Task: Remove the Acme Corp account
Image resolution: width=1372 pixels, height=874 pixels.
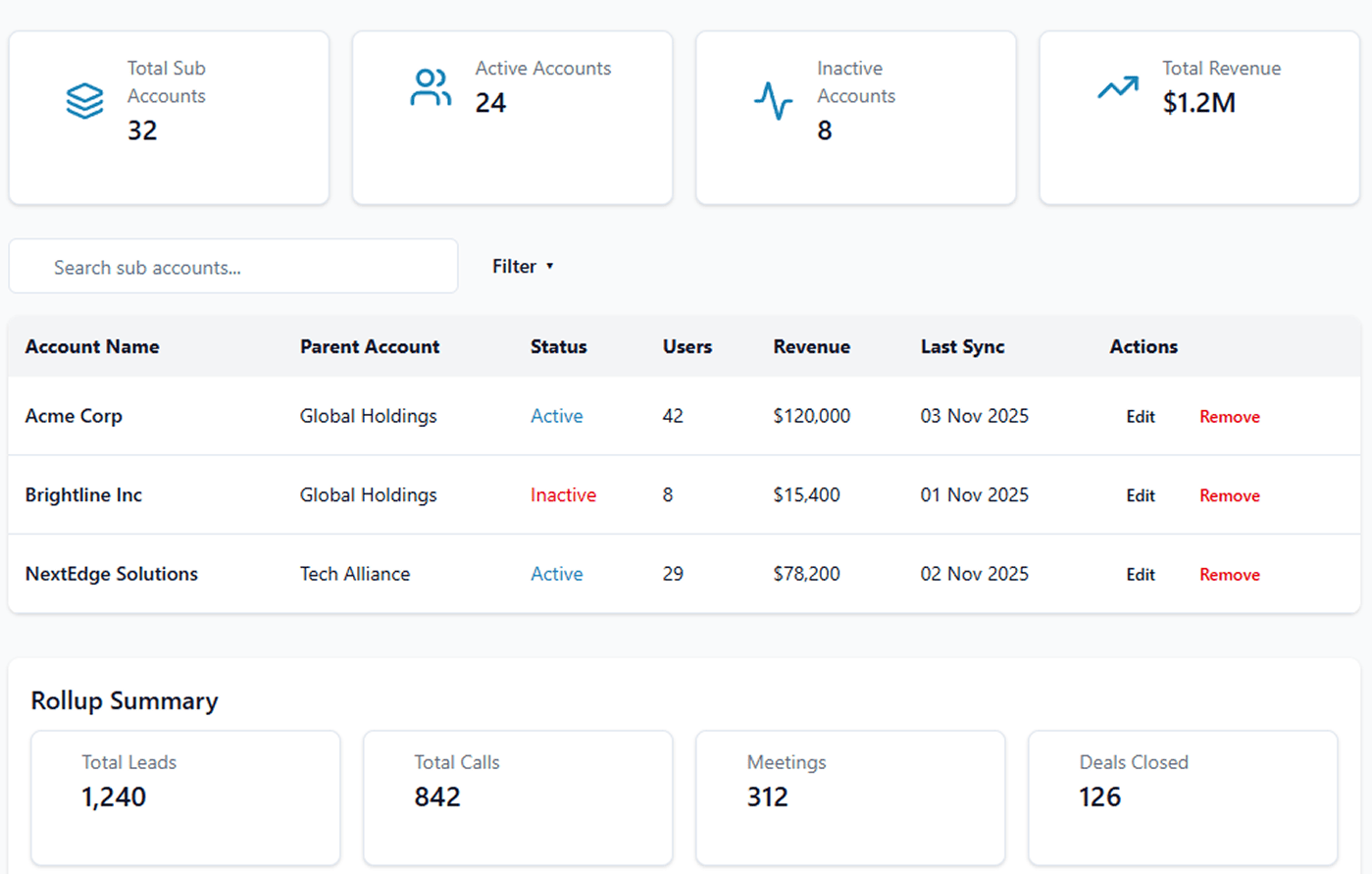Action: pyautogui.click(x=1229, y=417)
